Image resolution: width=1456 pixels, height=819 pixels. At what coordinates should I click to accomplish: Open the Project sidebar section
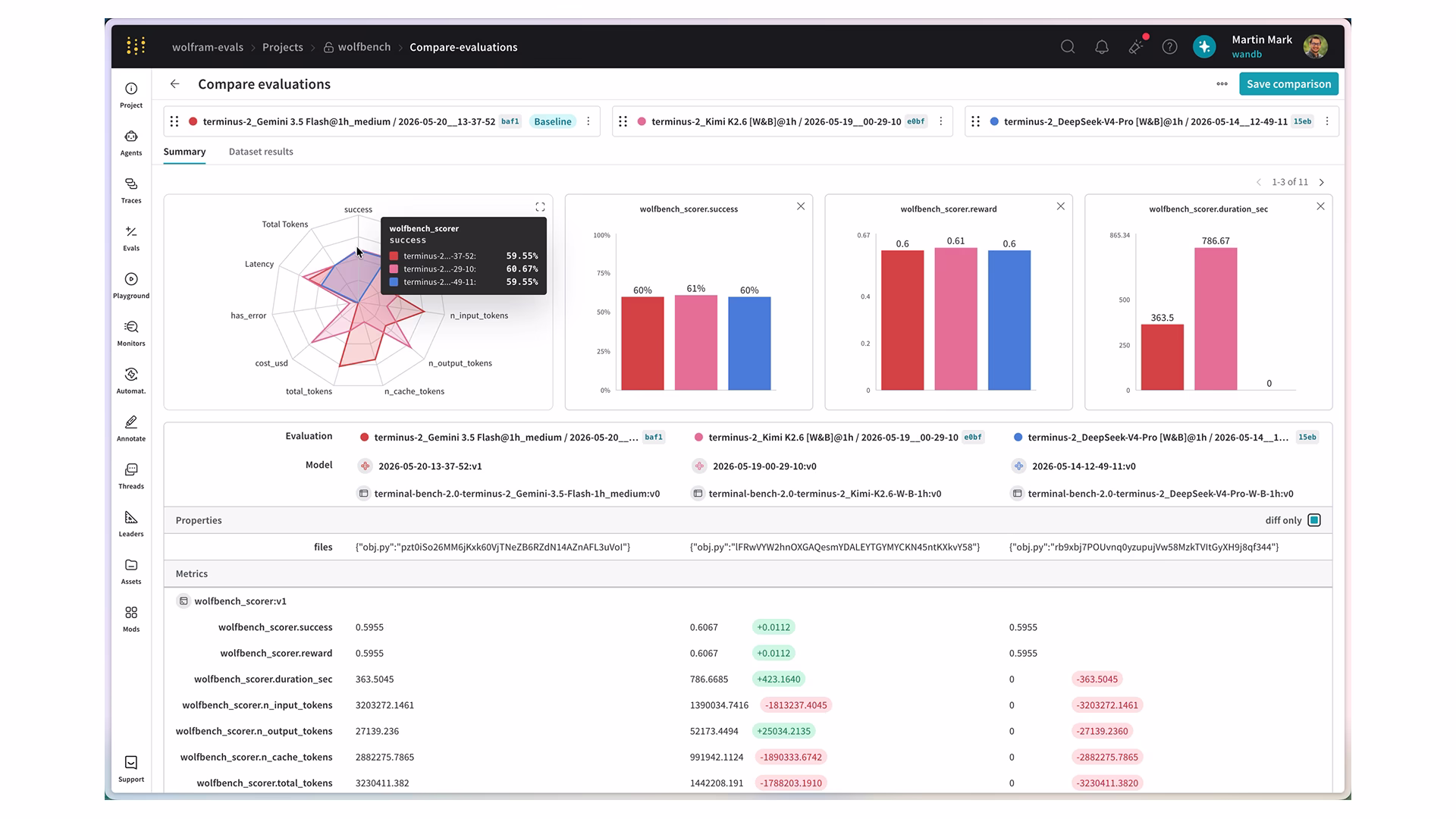(x=131, y=95)
